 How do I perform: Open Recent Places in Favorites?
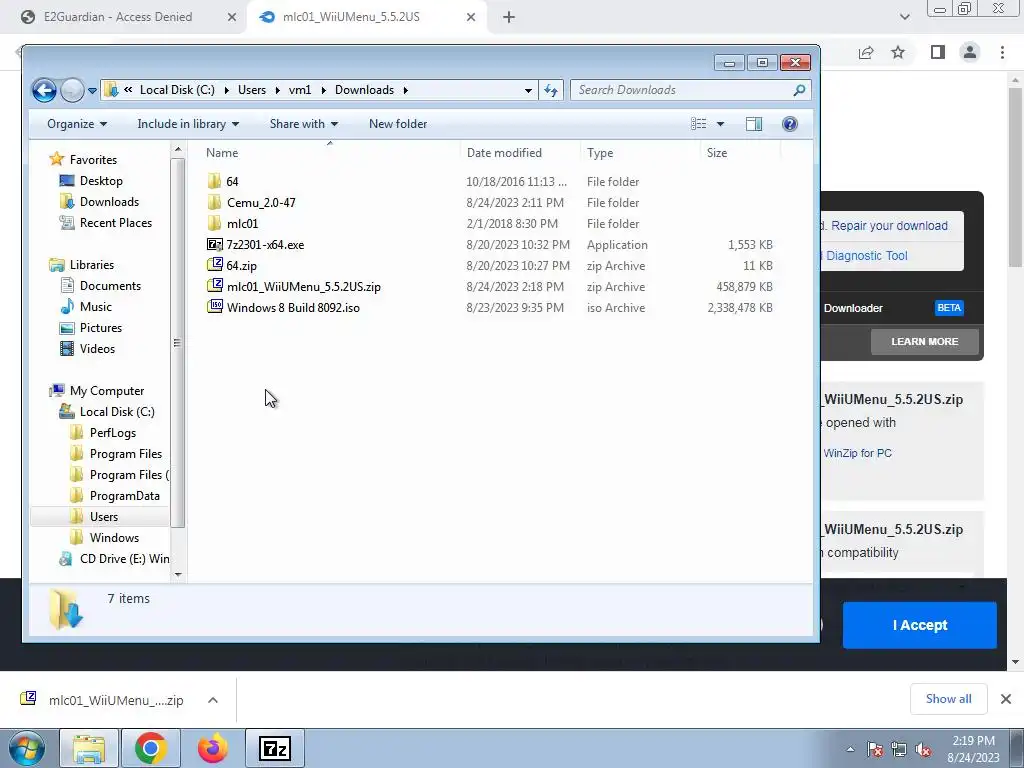click(116, 223)
